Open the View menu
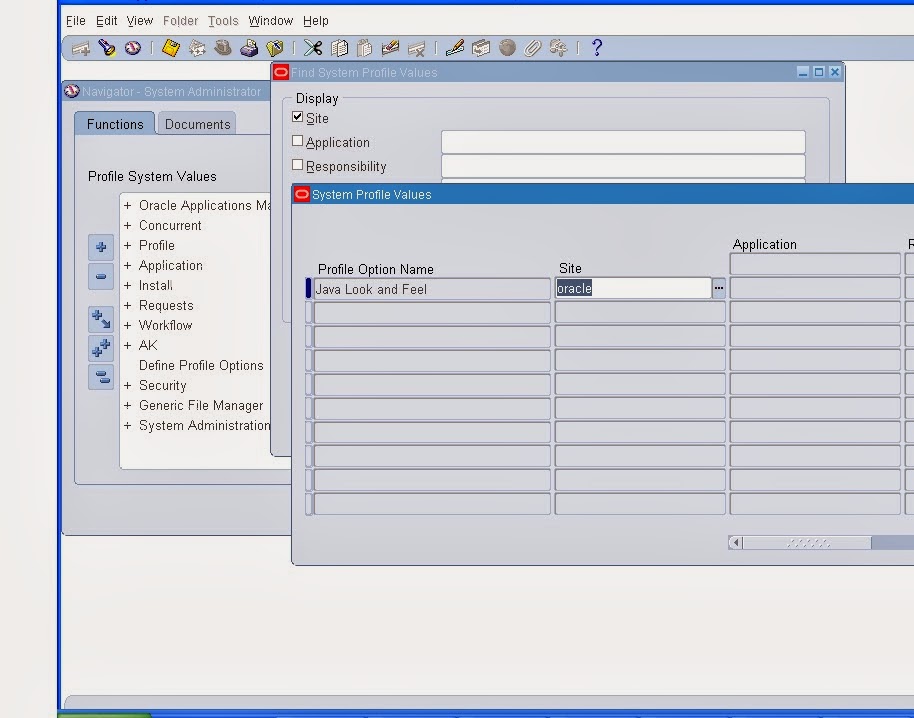Image resolution: width=914 pixels, height=718 pixels. 140,21
